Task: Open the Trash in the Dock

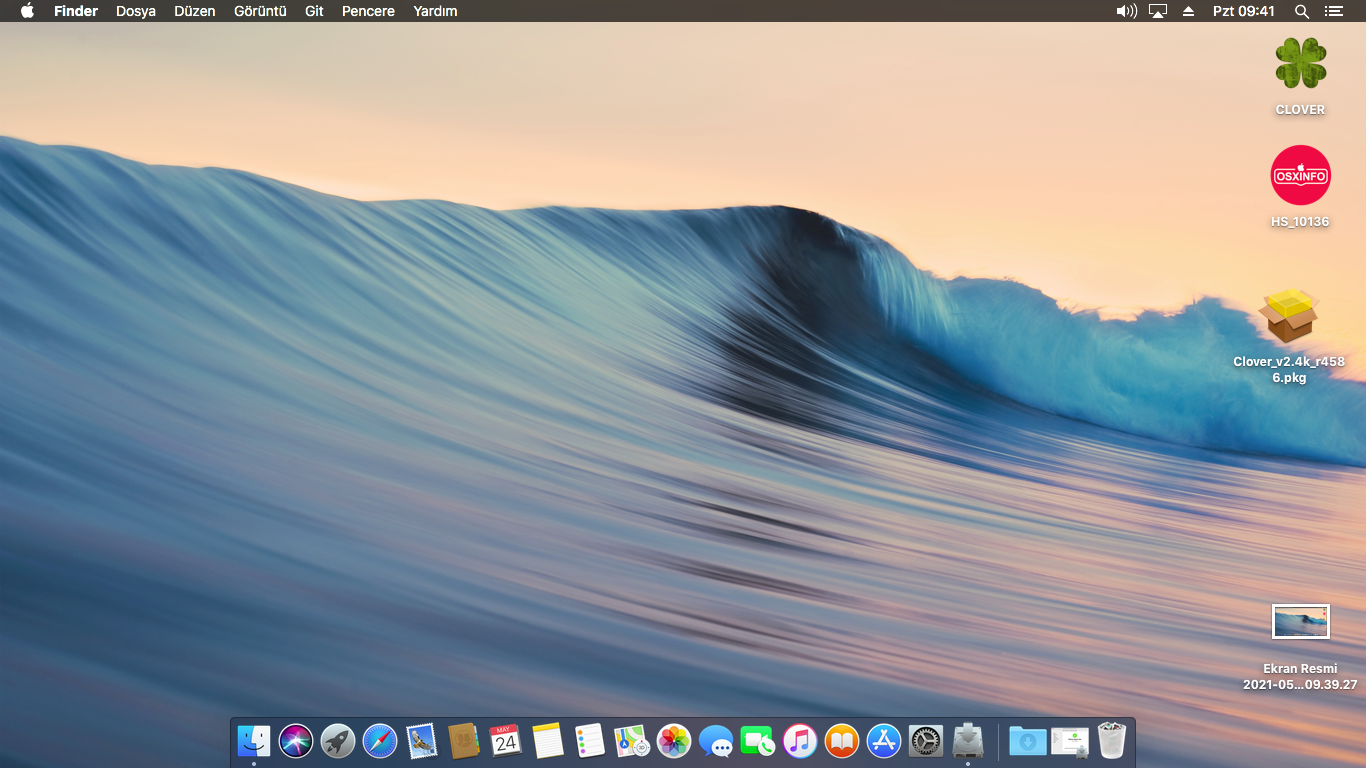Action: [x=1112, y=741]
